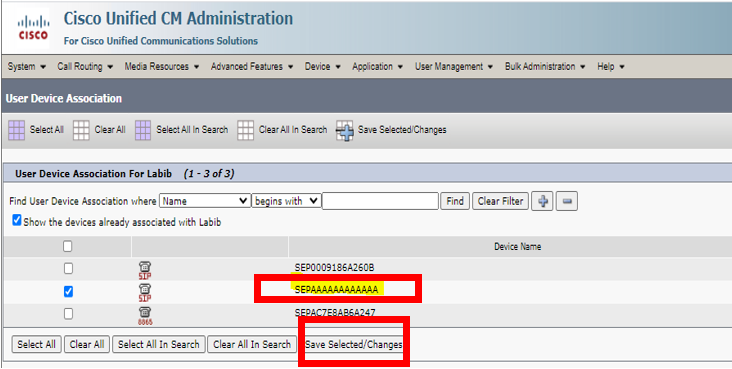Click bottom Select All In Search button
This screenshot has height=369, width=732.
(x=159, y=345)
